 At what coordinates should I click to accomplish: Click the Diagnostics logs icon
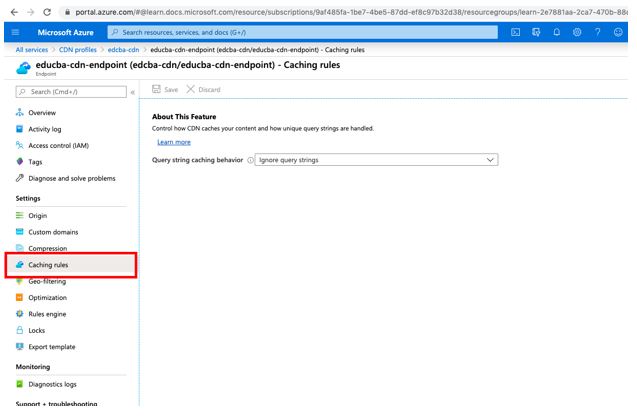pyautogui.click(x=20, y=384)
